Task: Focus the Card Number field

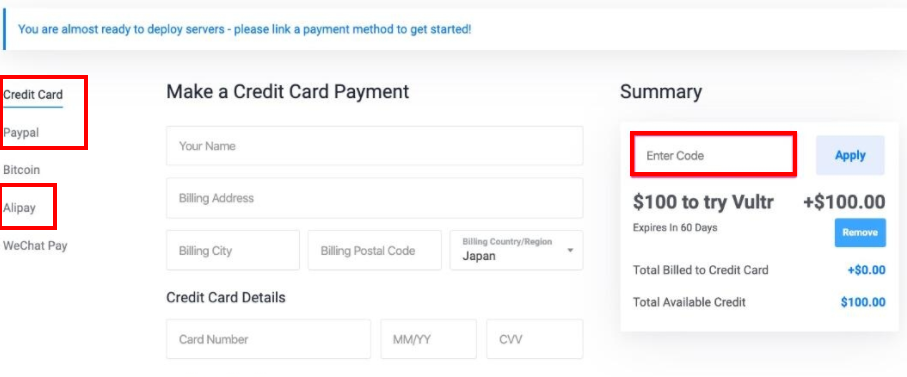Action: pos(268,339)
